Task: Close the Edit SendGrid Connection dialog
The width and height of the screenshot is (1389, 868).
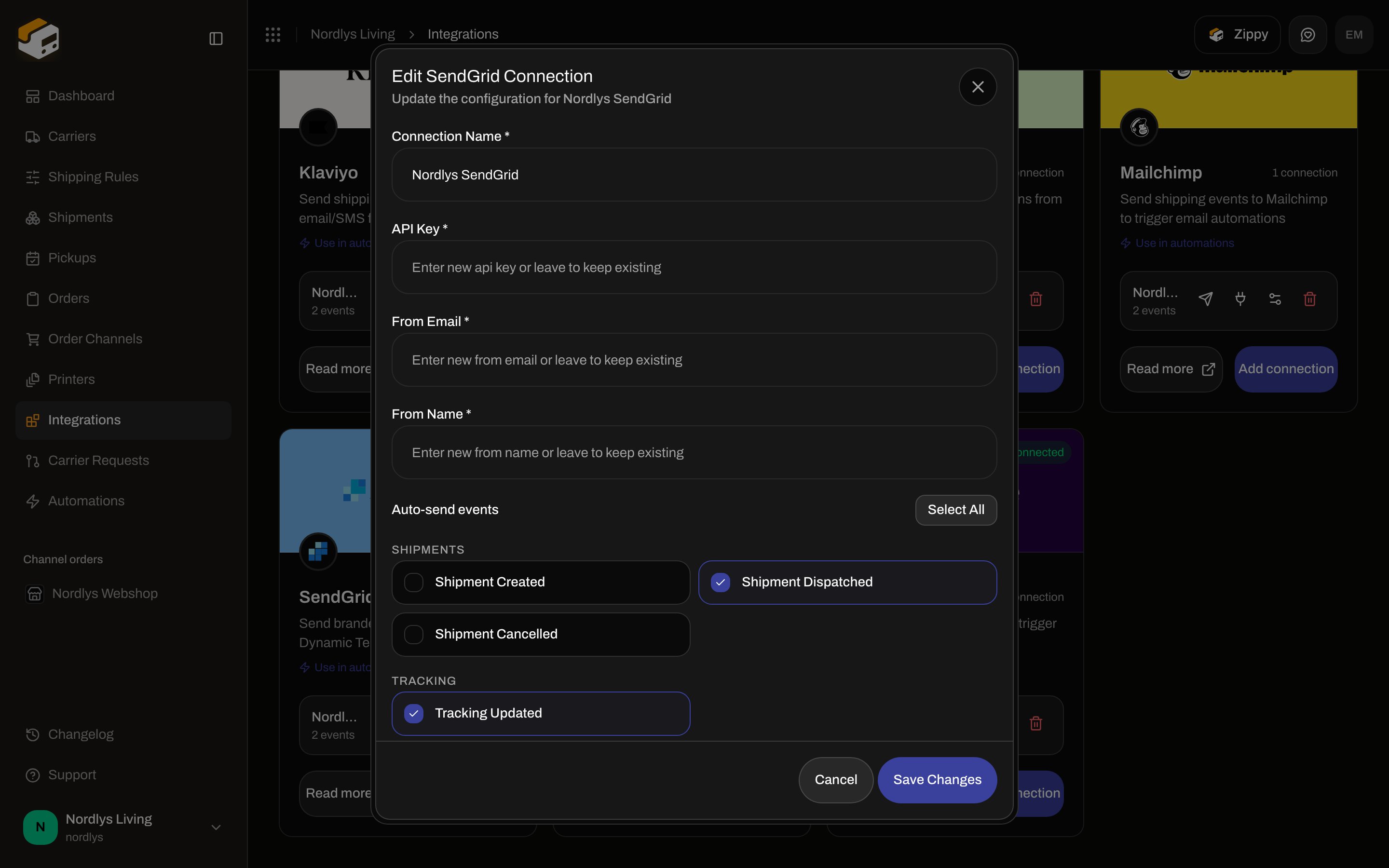Action: point(978,87)
